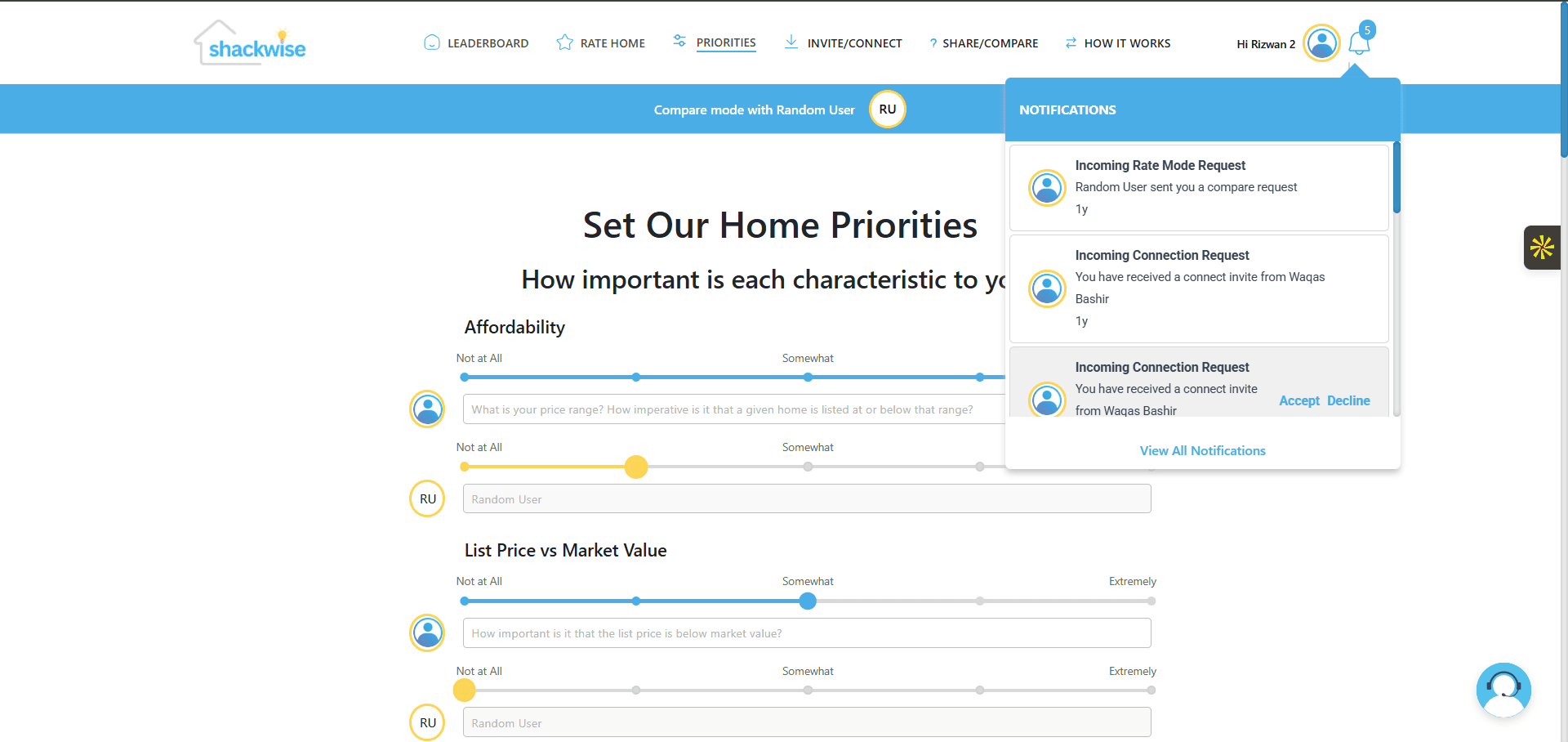Click blue List Price vs Market Value slider handle
Image resolution: width=1568 pixels, height=742 pixels.
pyautogui.click(x=808, y=601)
